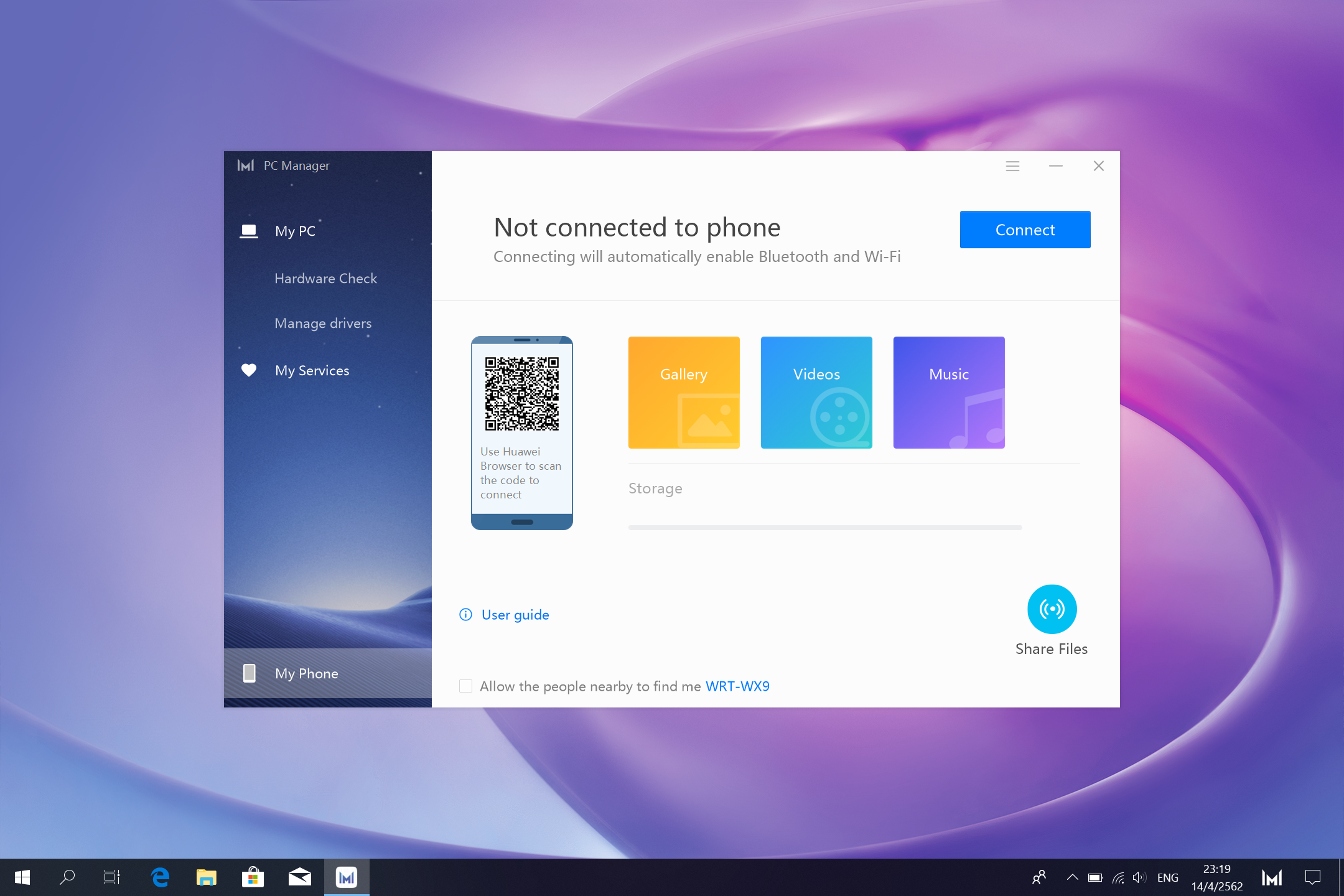
Task: Click the My Phone device icon
Action: coord(250,673)
